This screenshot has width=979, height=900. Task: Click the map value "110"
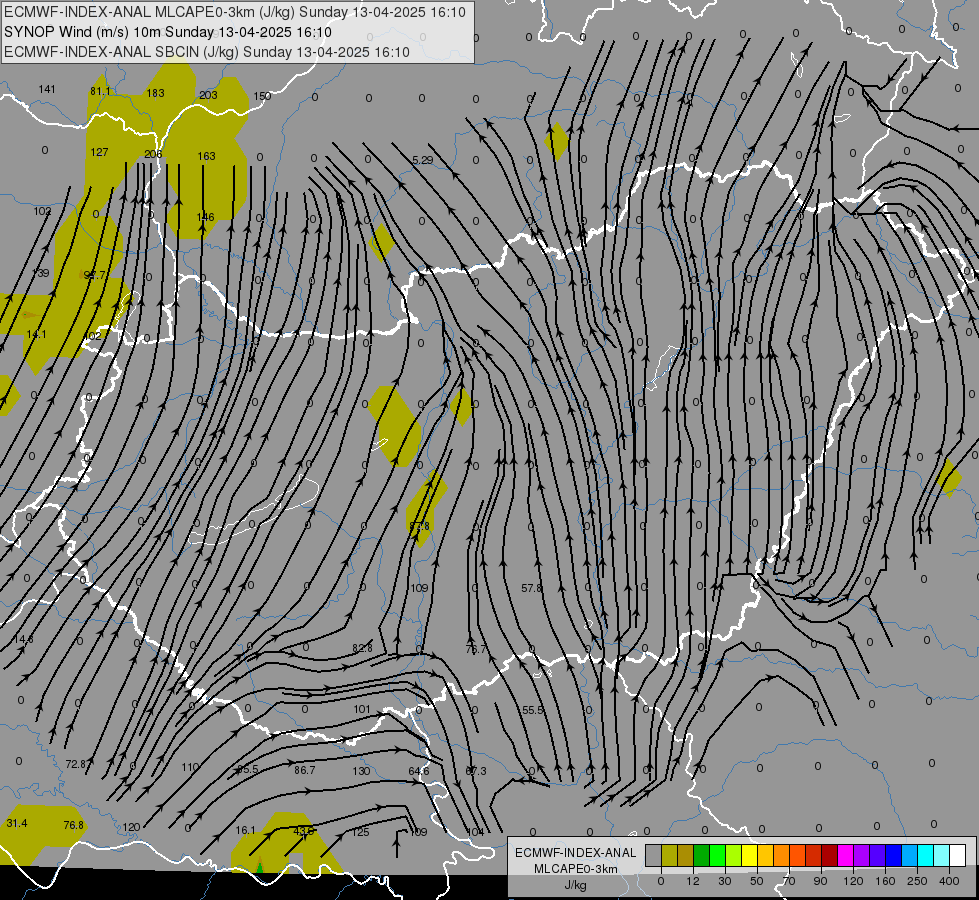tap(190, 768)
